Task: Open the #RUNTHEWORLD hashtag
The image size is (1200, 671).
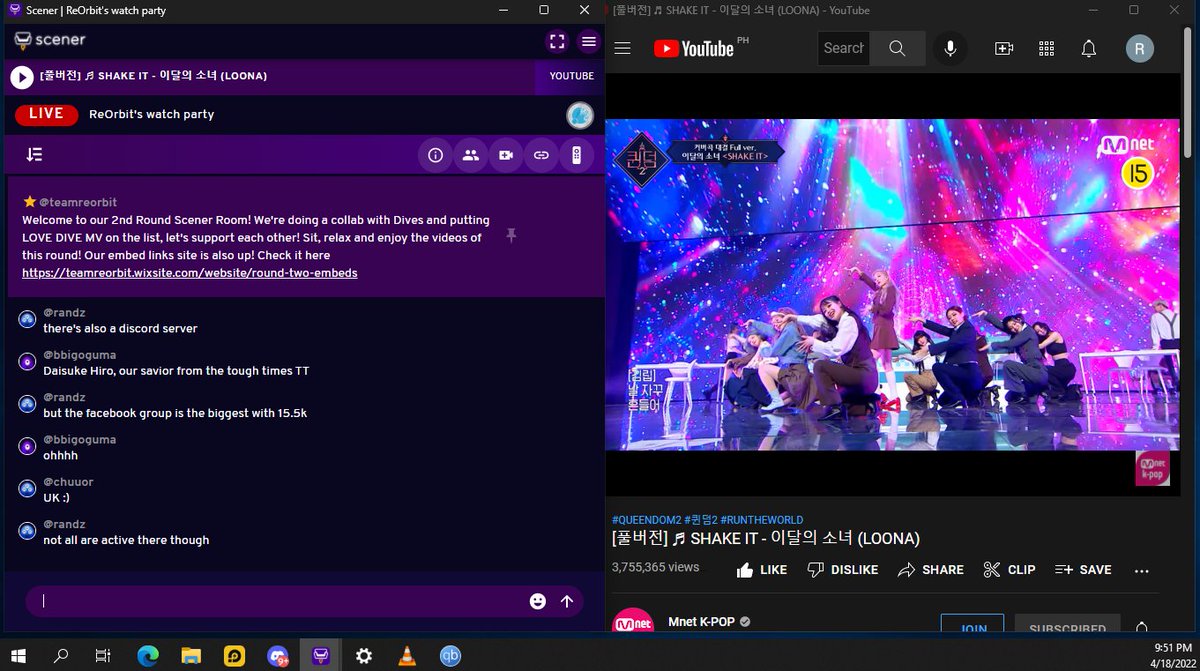Action: pos(761,520)
